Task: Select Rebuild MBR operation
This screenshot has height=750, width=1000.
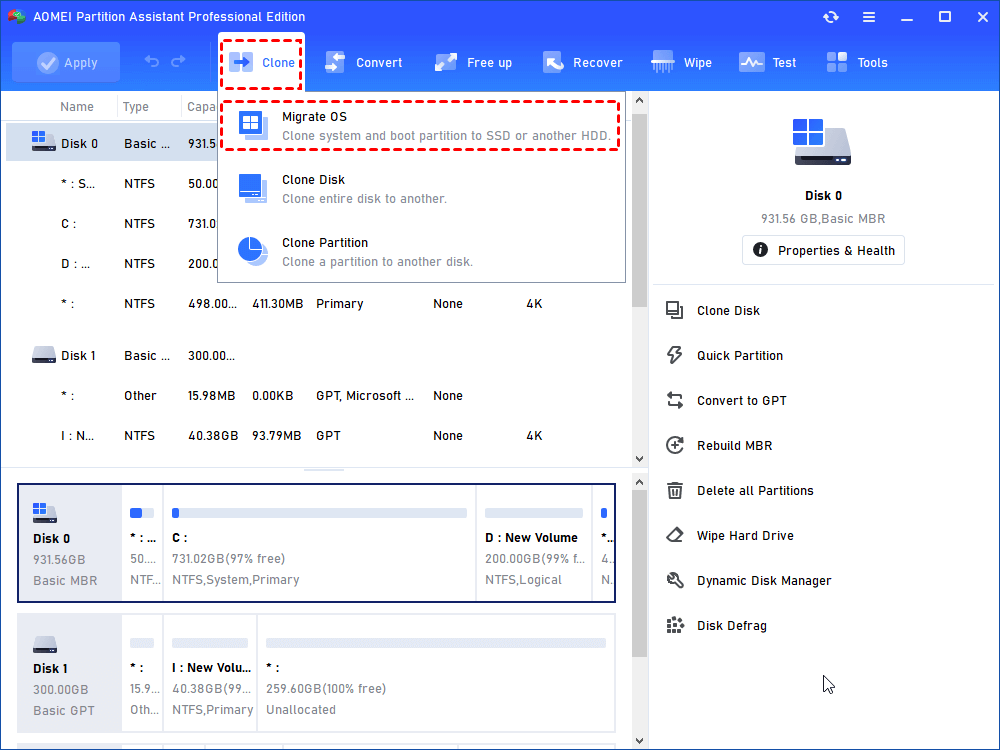Action: 734,446
